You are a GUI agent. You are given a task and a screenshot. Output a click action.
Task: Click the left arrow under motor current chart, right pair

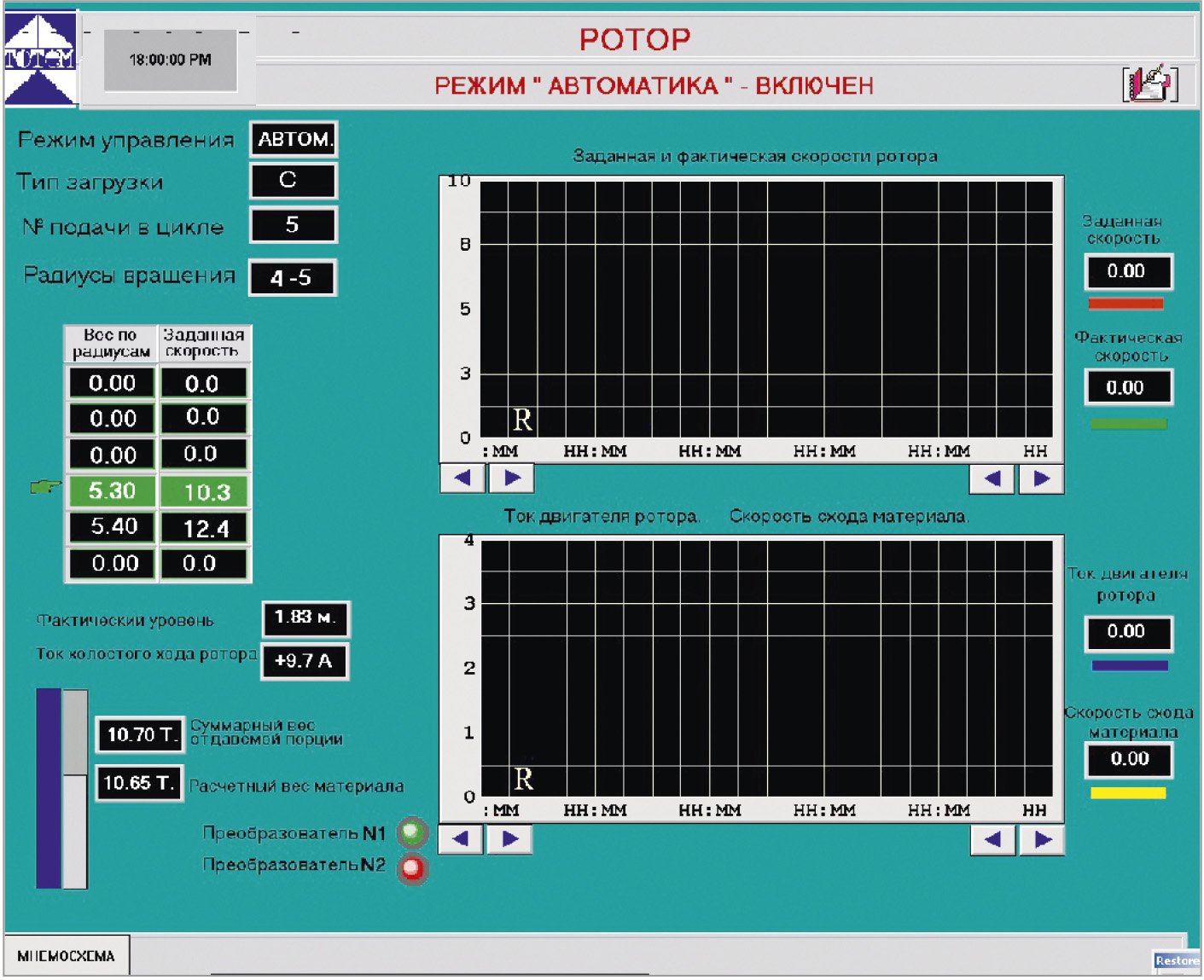[993, 840]
